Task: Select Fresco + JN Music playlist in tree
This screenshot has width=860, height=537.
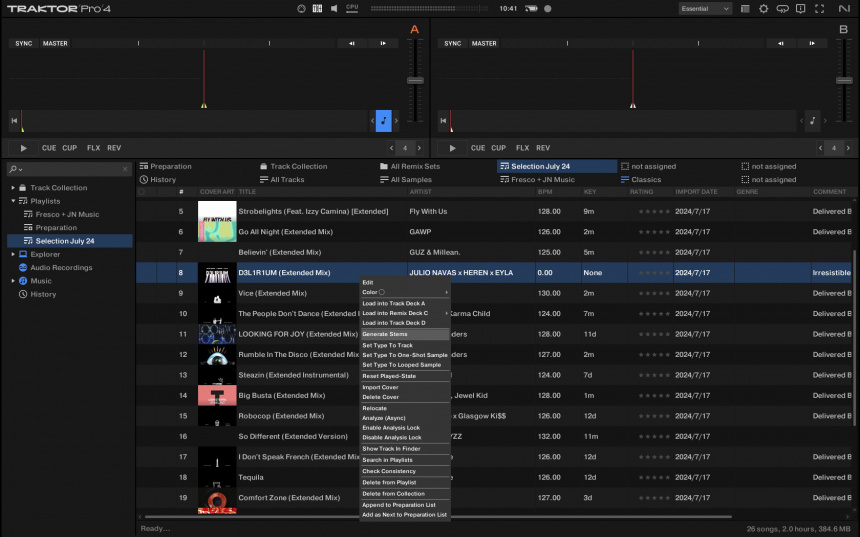Action: [67, 214]
